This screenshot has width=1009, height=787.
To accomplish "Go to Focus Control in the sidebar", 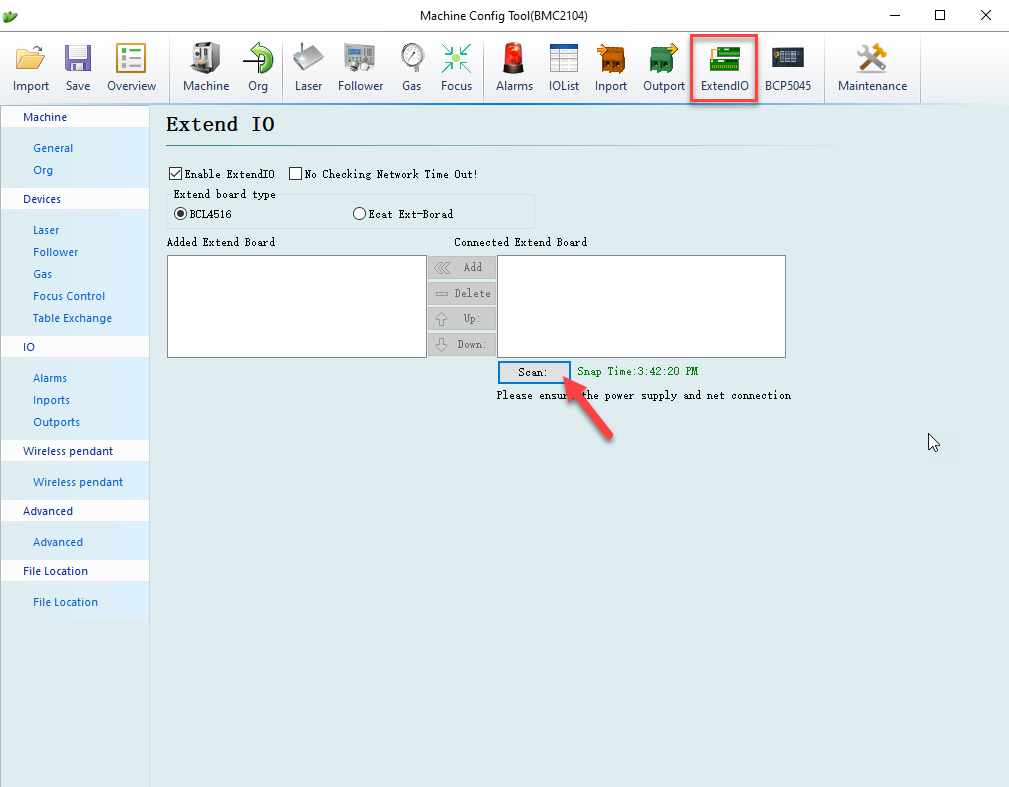I will pos(69,296).
